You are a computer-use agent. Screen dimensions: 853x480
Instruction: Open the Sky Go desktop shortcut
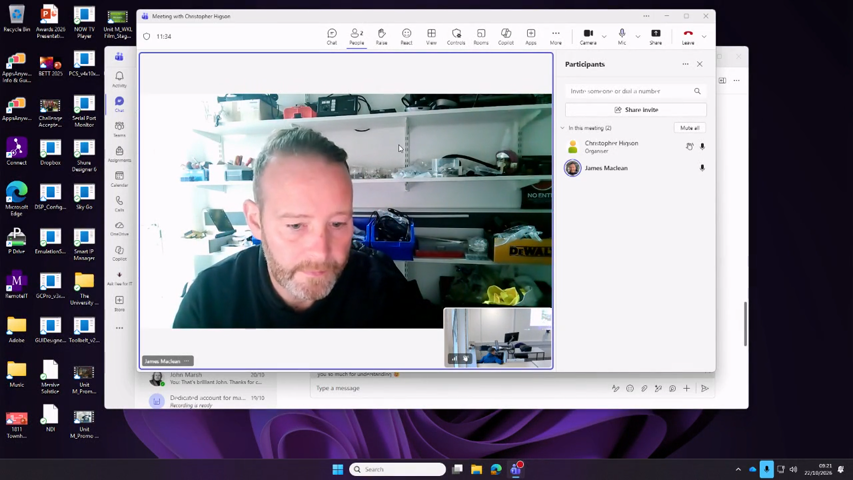(84, 197)
